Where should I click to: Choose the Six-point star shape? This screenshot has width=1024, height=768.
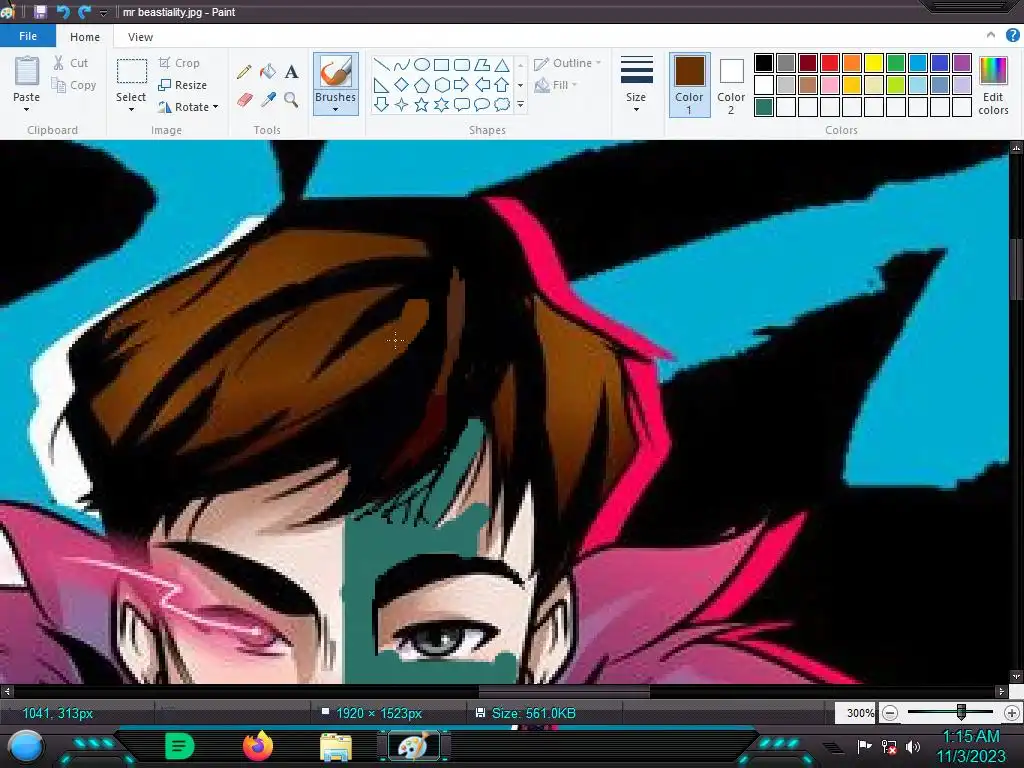coord(441,104)
